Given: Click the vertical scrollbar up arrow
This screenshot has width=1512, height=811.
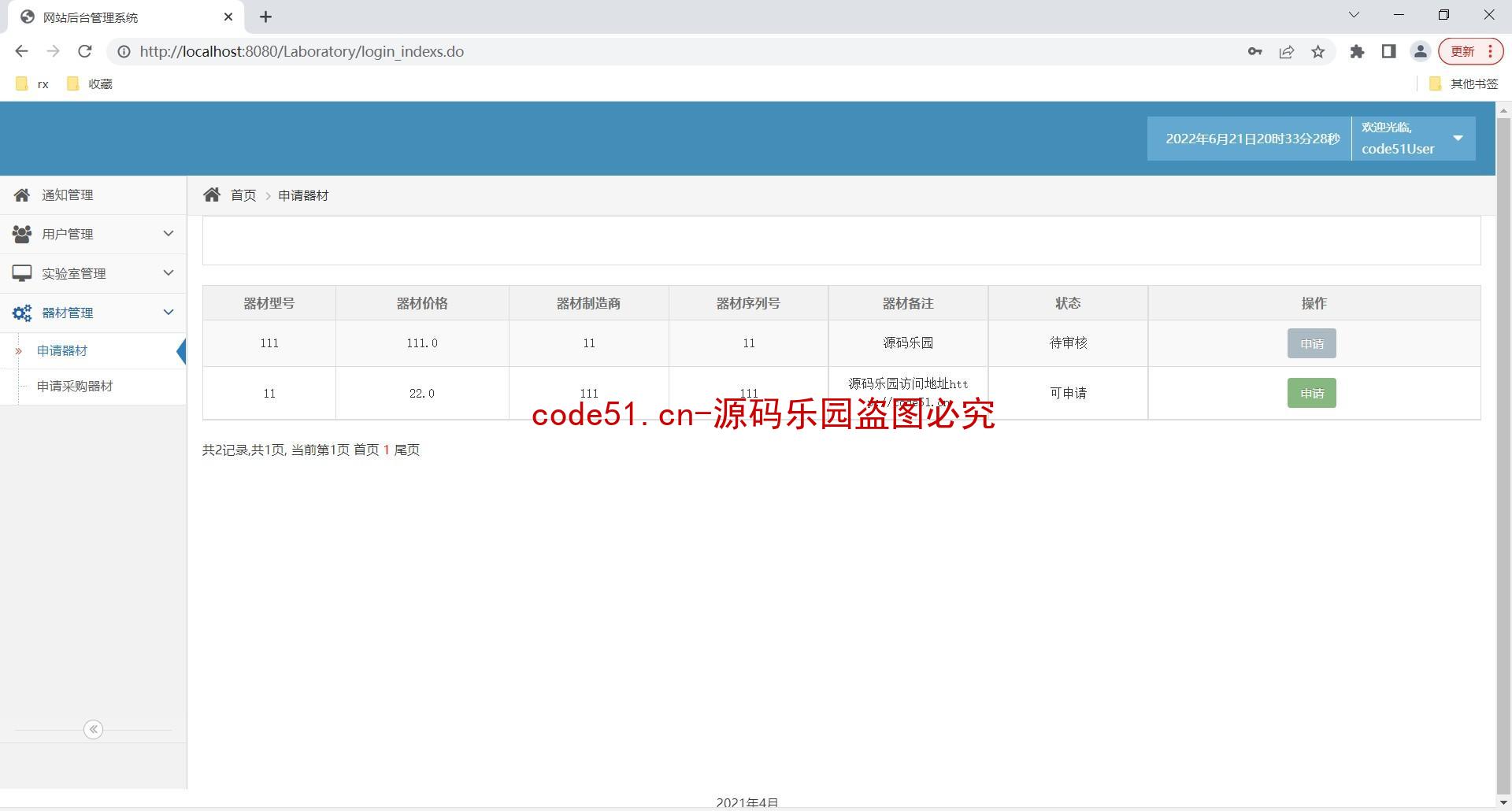Looking at the screenshot, I should click(x=1503, y=111).
